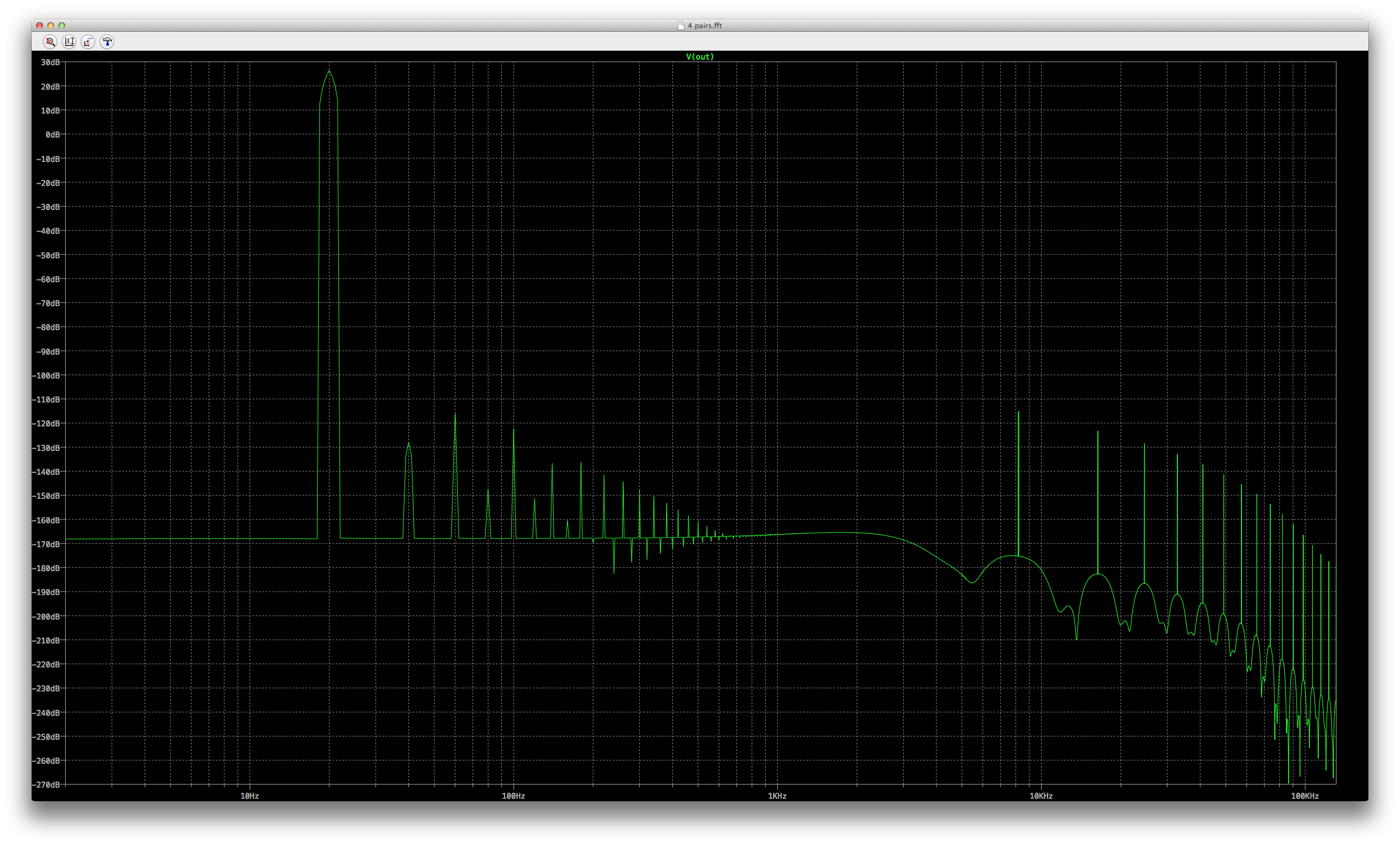The image size is (1400, 845).
Task: Click the '4 pairs.fft' window title
Action: point(704,26)
